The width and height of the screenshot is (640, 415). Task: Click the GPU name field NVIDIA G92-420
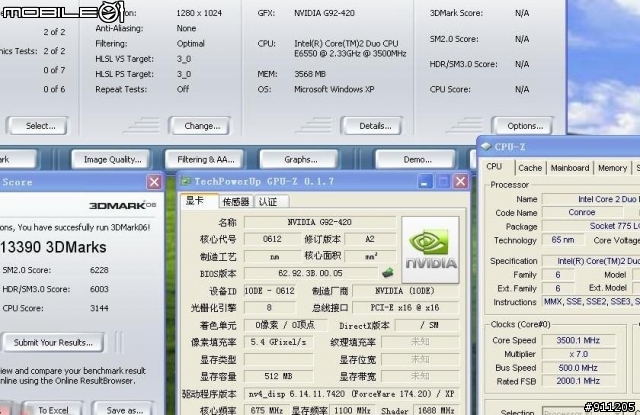(320, 222)
